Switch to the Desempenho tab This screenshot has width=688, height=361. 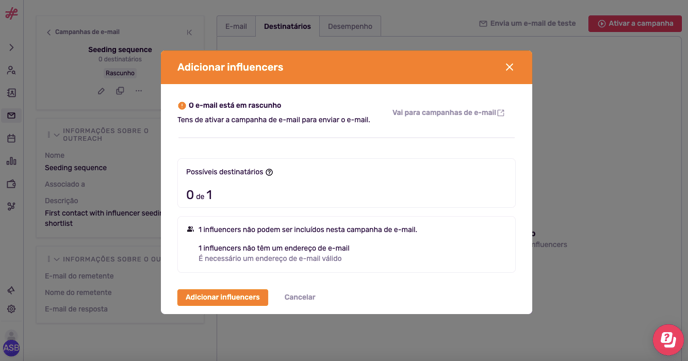350,26
